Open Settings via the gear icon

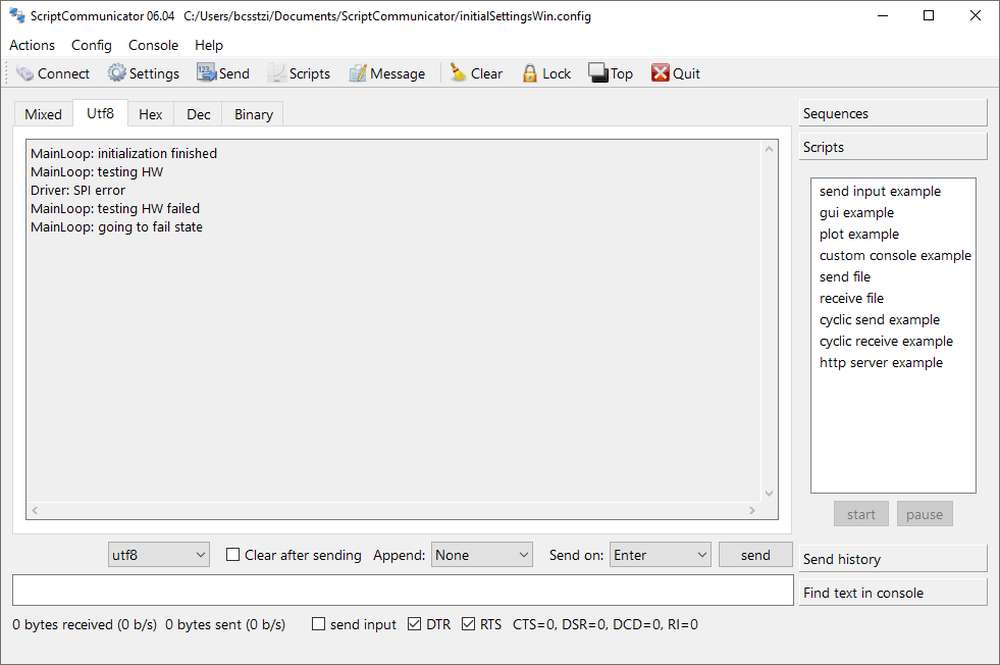[116, 73]
